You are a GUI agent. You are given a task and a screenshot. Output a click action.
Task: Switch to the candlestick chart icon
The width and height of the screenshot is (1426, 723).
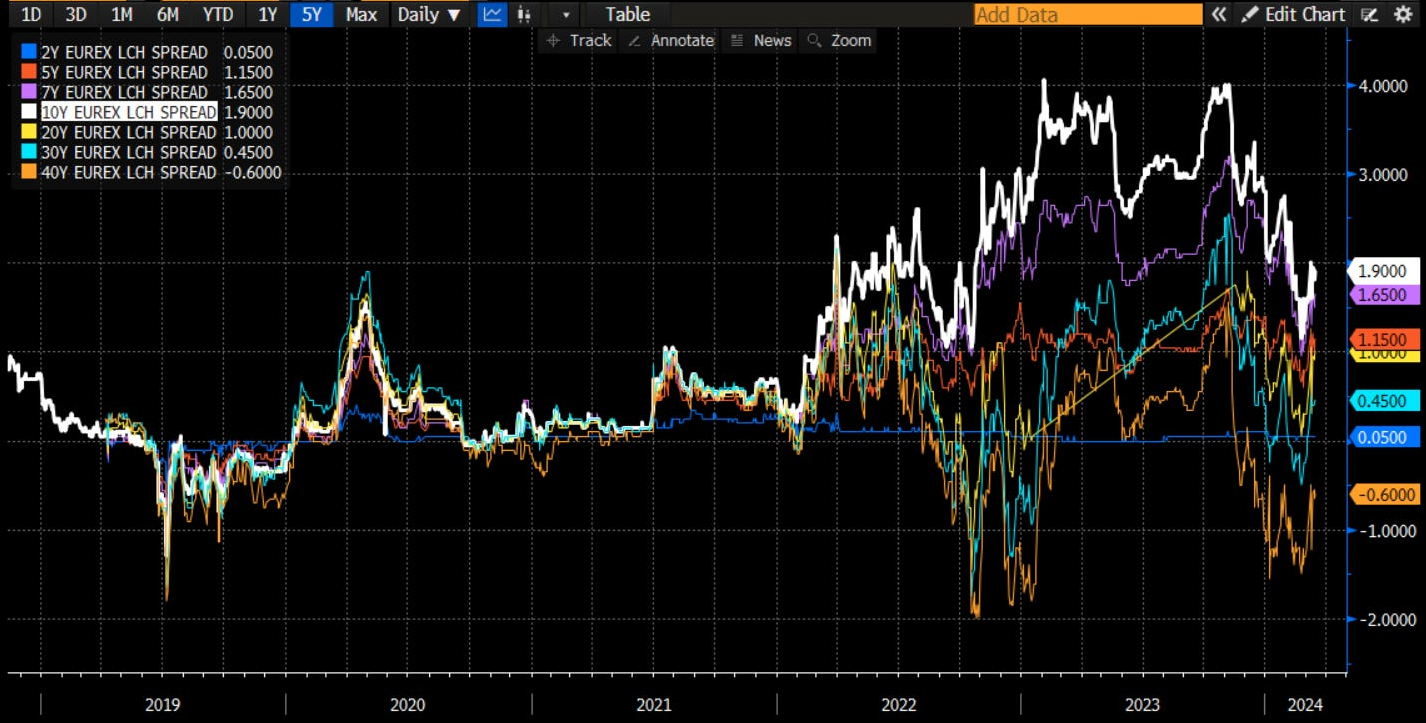[525, 14]
